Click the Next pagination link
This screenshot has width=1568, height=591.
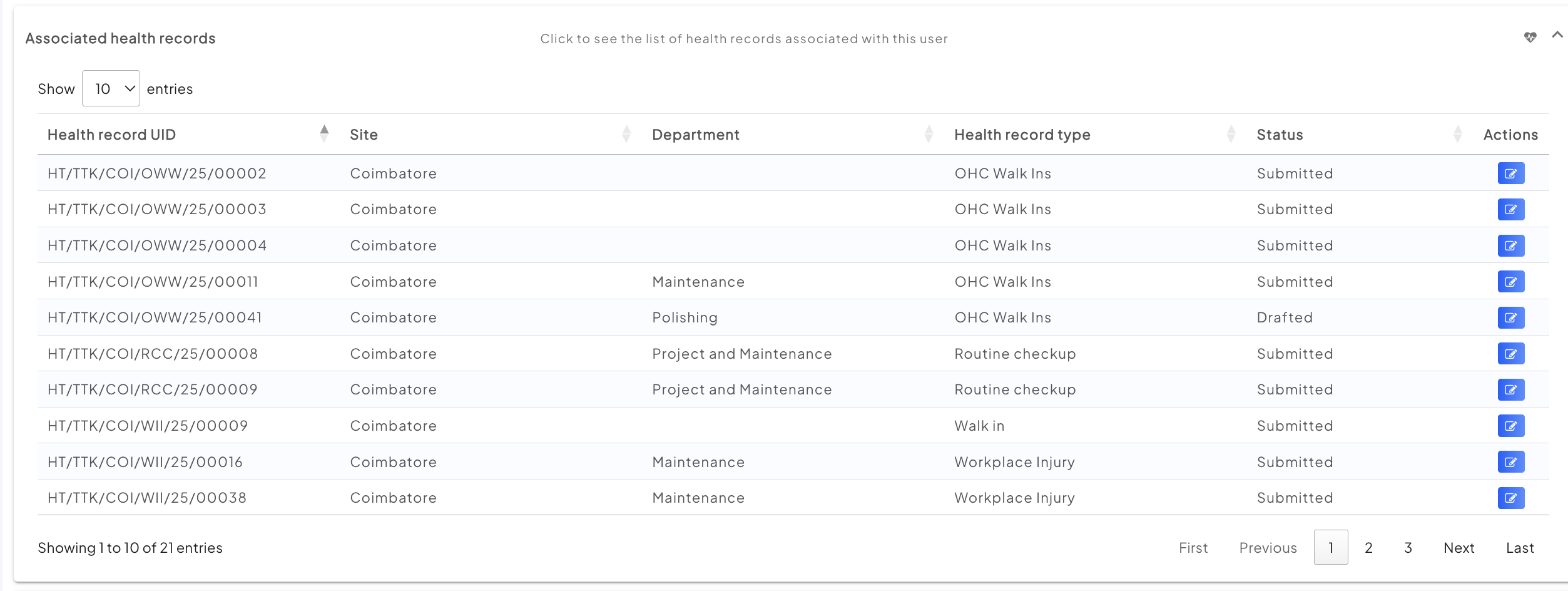(x=1459, y=548)
